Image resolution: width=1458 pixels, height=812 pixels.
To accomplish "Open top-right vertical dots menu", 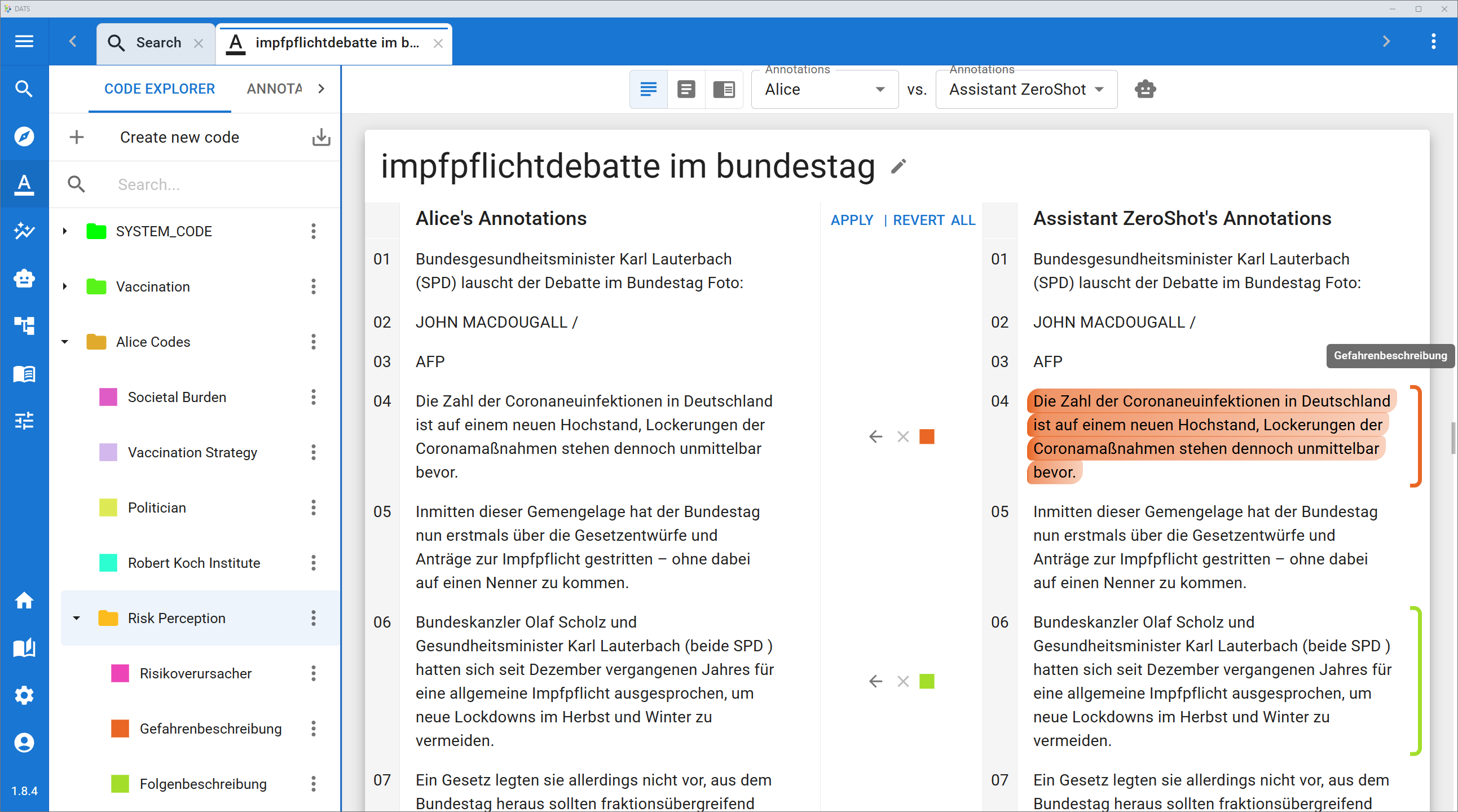I will point(1433,41).
